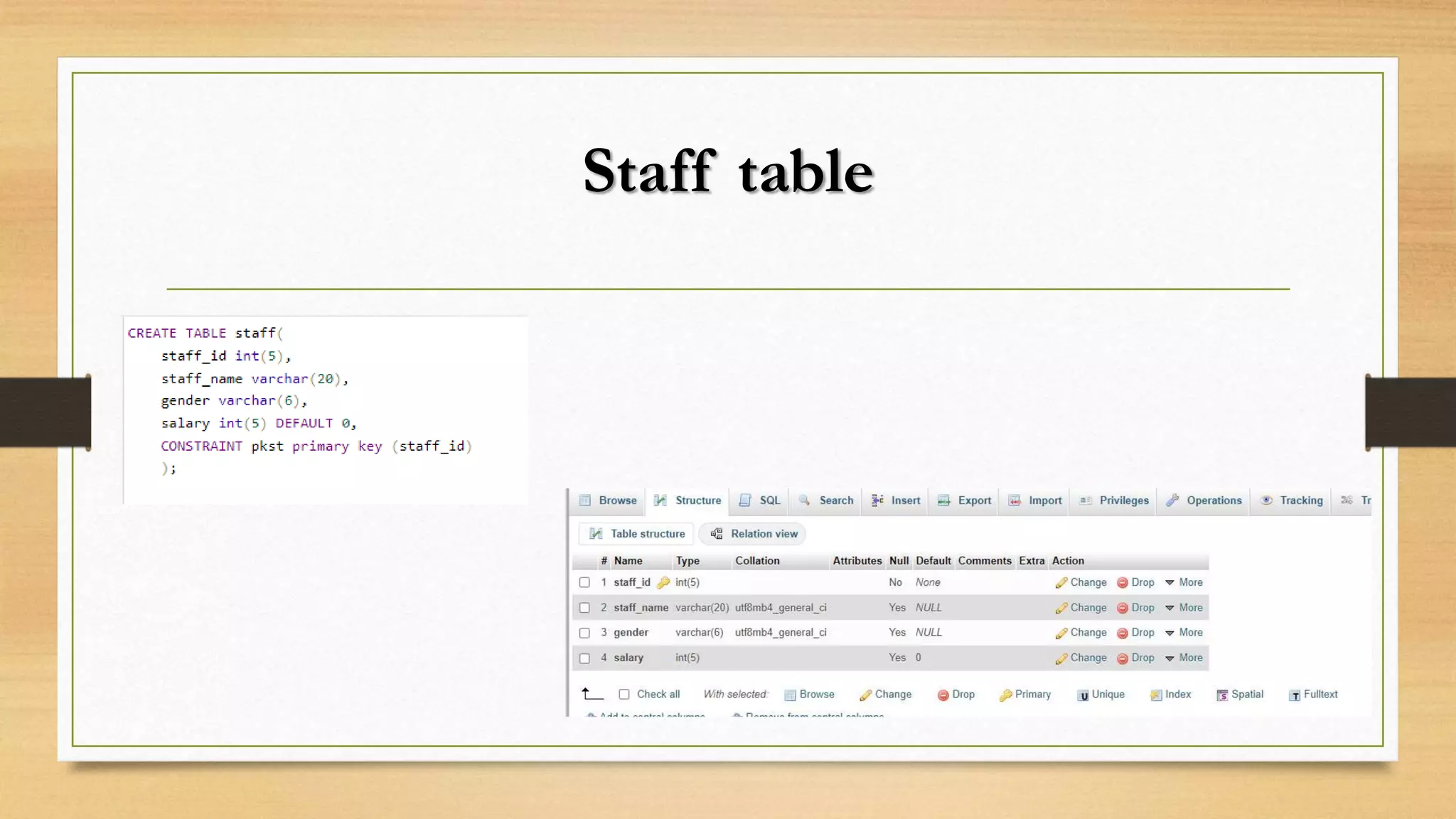Click the Change link in gender row
The width and height of the screenshot is (1456, 819).
(x=1088, y=633)
